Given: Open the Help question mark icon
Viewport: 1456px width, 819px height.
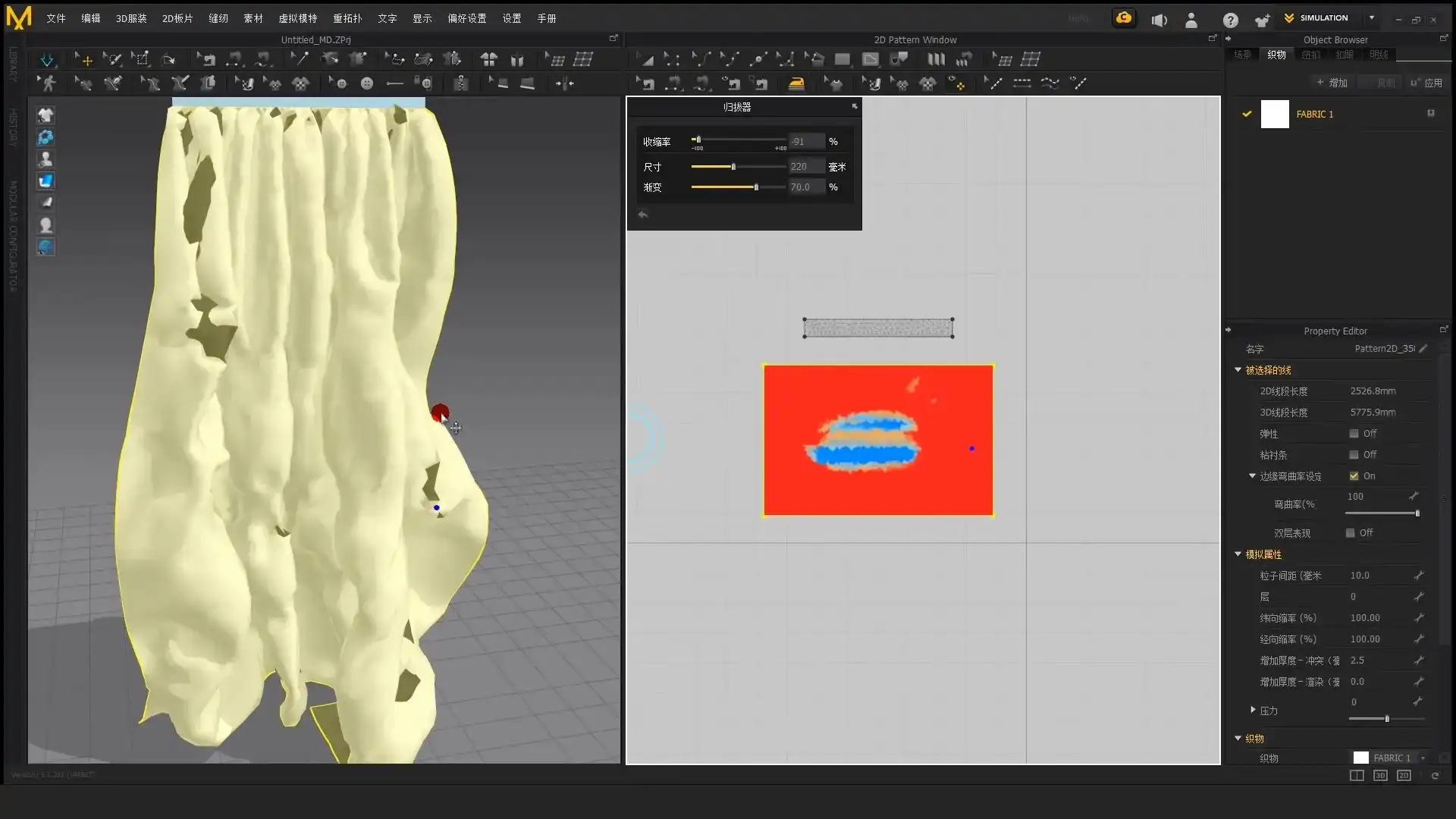Looking at the screenshot, I should point(1230,20).
